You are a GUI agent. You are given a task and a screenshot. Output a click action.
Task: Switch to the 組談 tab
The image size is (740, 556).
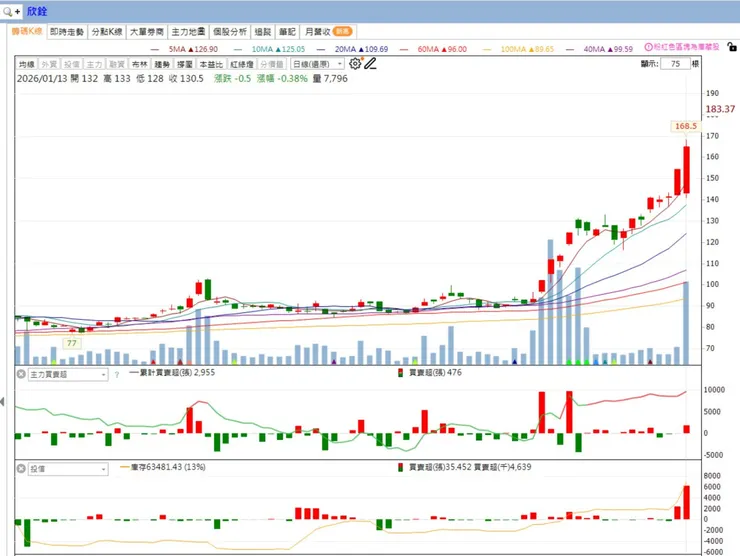pyautogui.click(x=262, y=32)
